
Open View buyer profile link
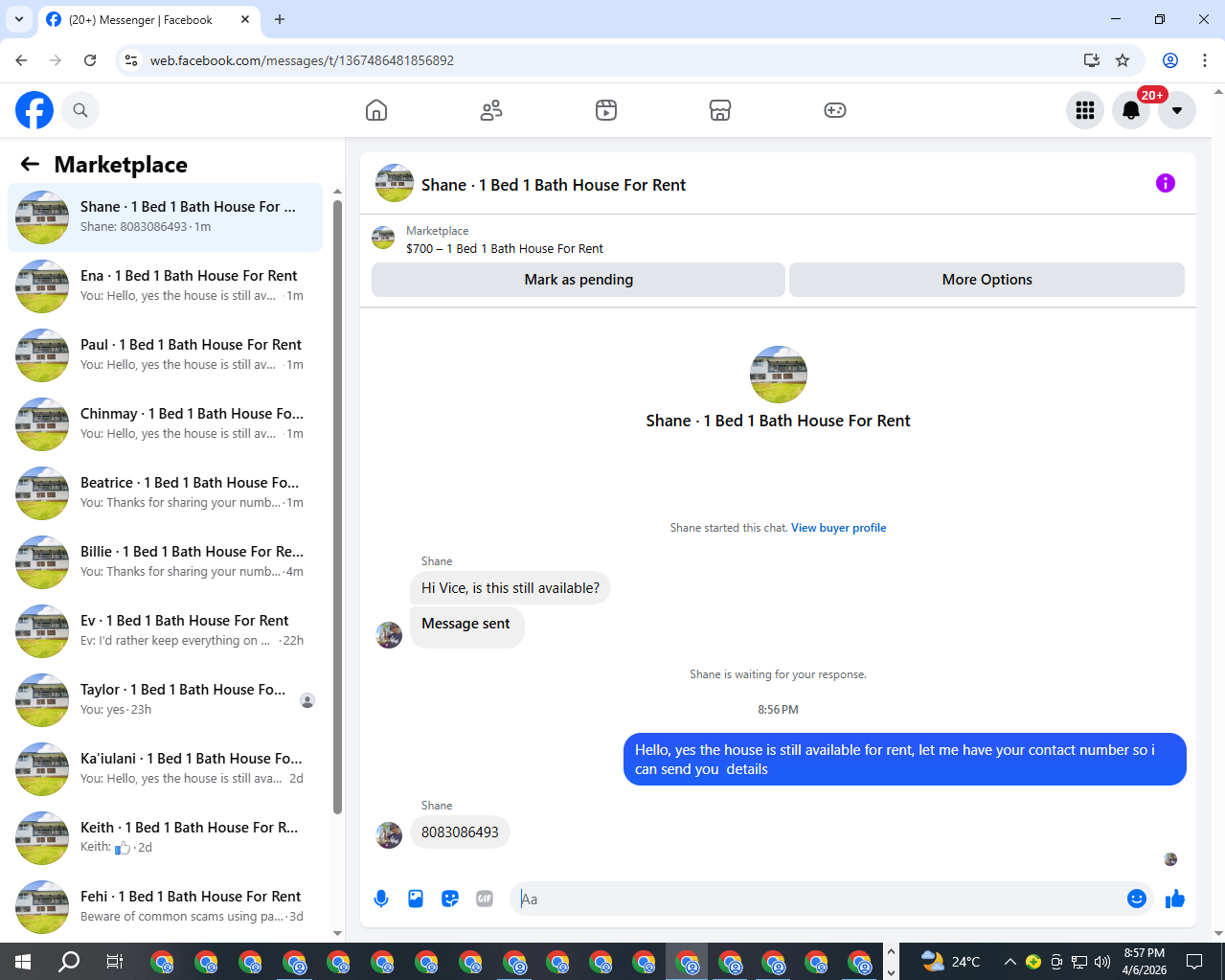click(x=838, y=528)
